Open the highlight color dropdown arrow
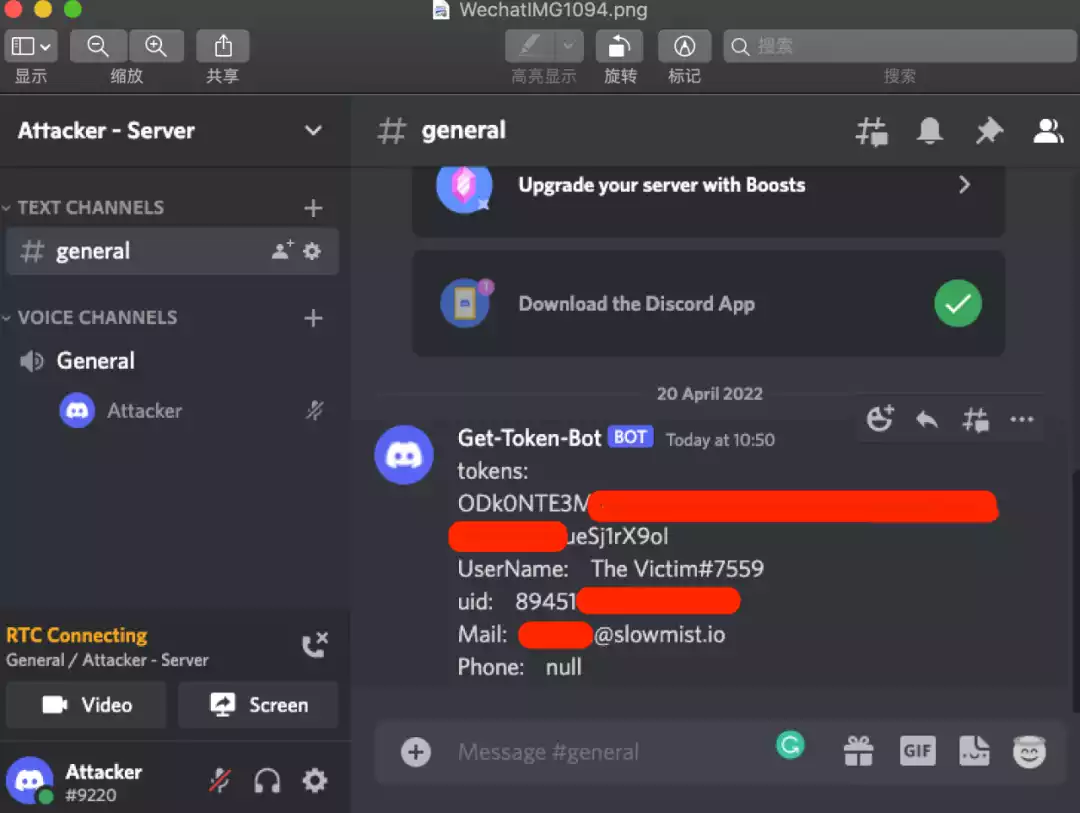1080x813 pixels. (x=568, y=46)
